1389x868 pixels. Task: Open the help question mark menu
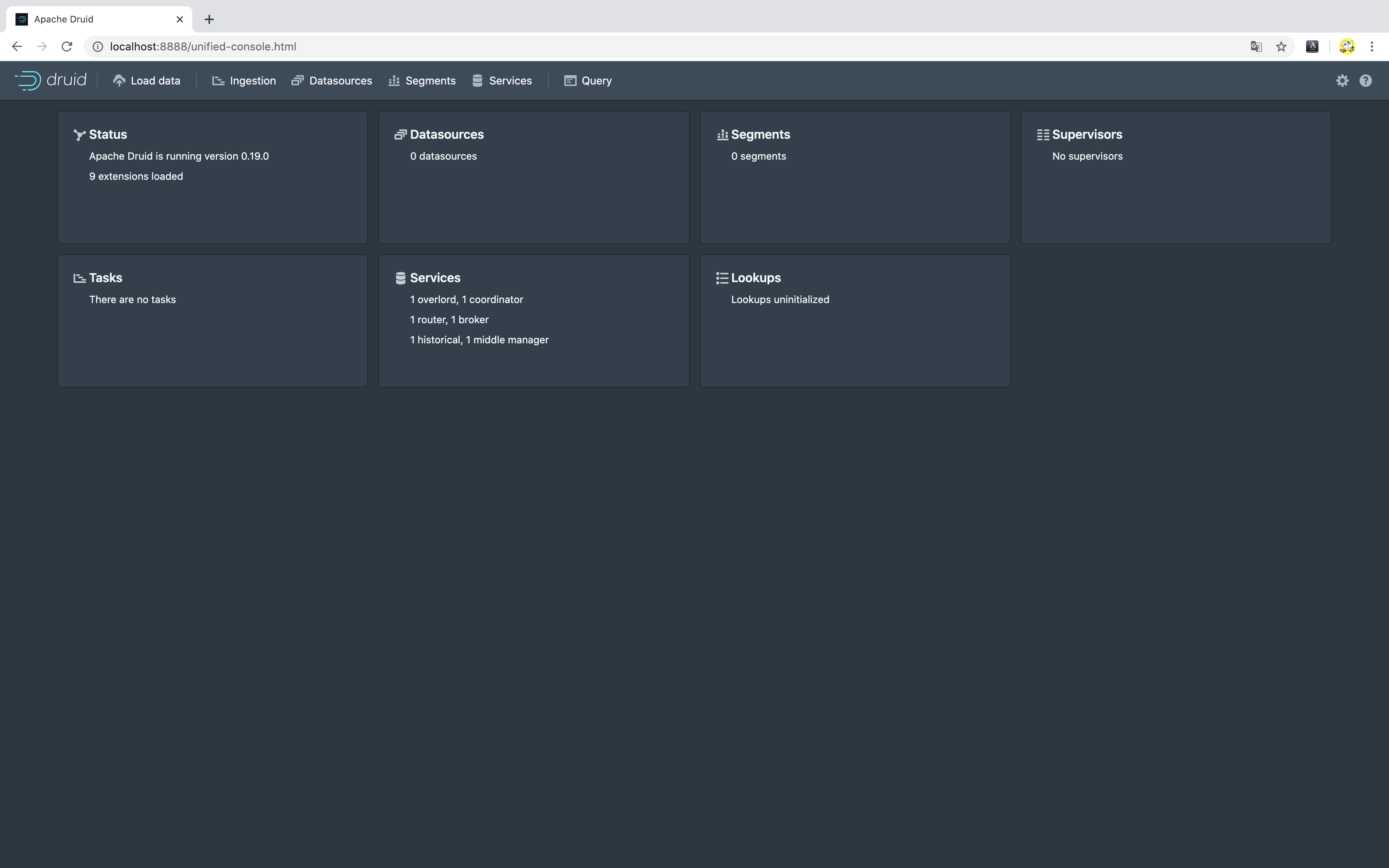[1365, 81]
